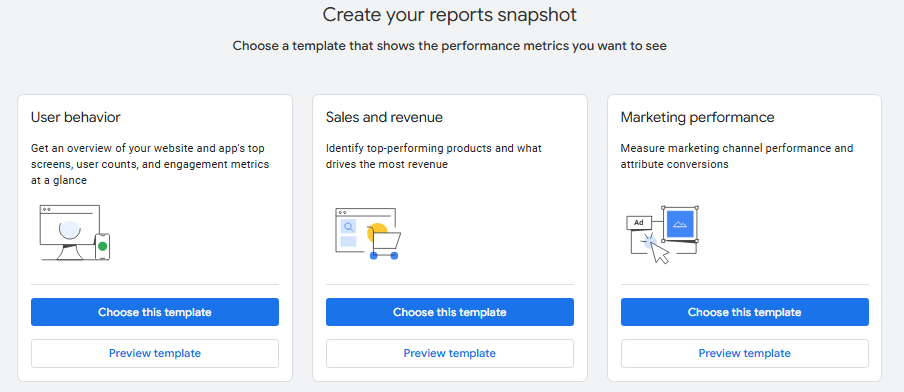Click the shopping cart illustration

(368, 233)
